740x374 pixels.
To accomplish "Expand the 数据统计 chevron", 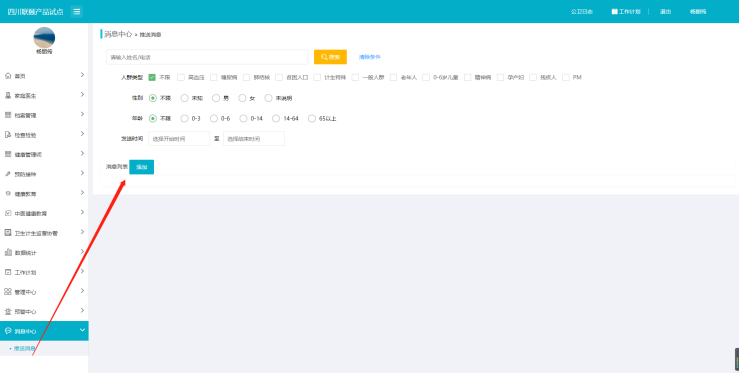I will point(82,251).
